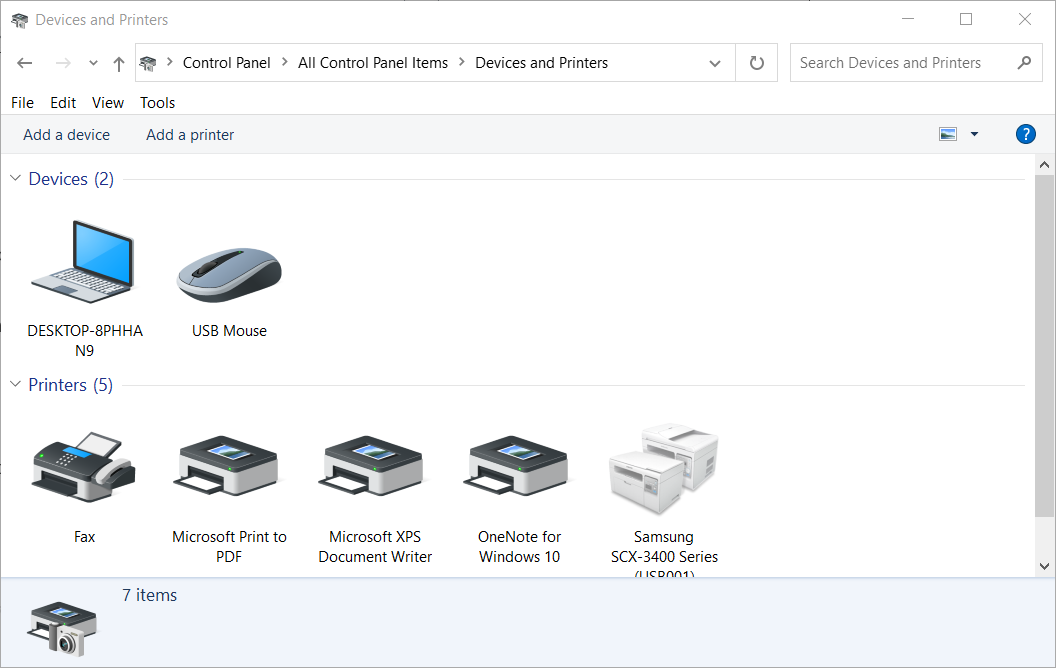Select the OneNote for Windows 10 printer icon
Viewport: 1056px width, 668px height.
pos(519,466)
